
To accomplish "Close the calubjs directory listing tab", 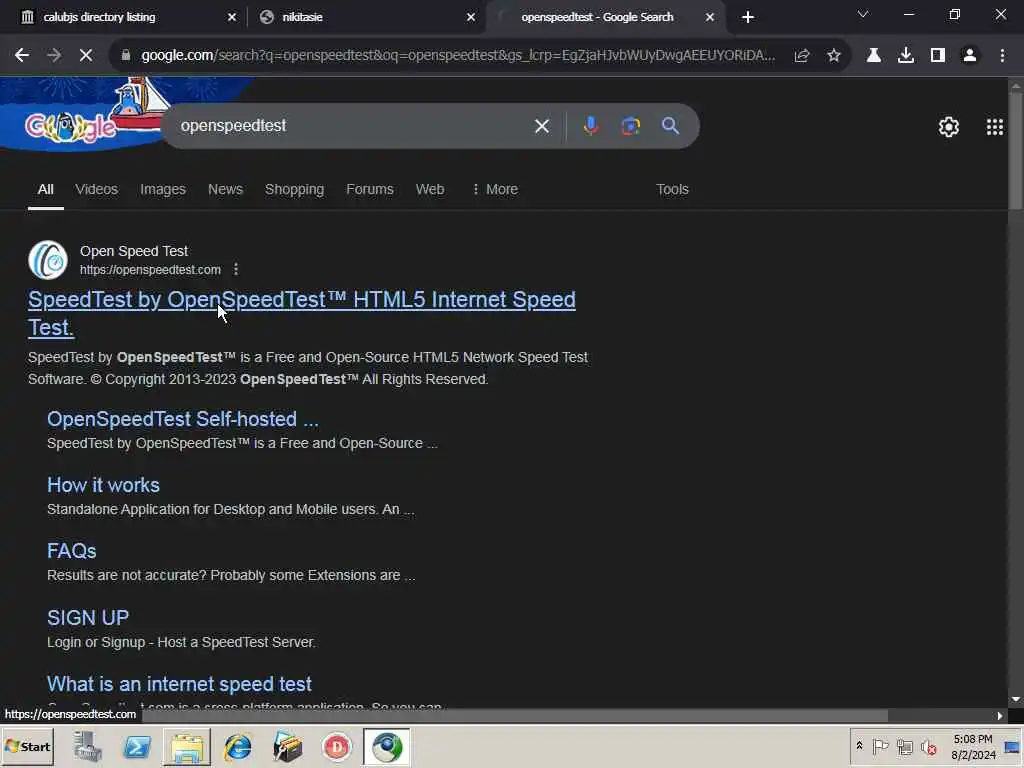I will (x=232, y=17).
